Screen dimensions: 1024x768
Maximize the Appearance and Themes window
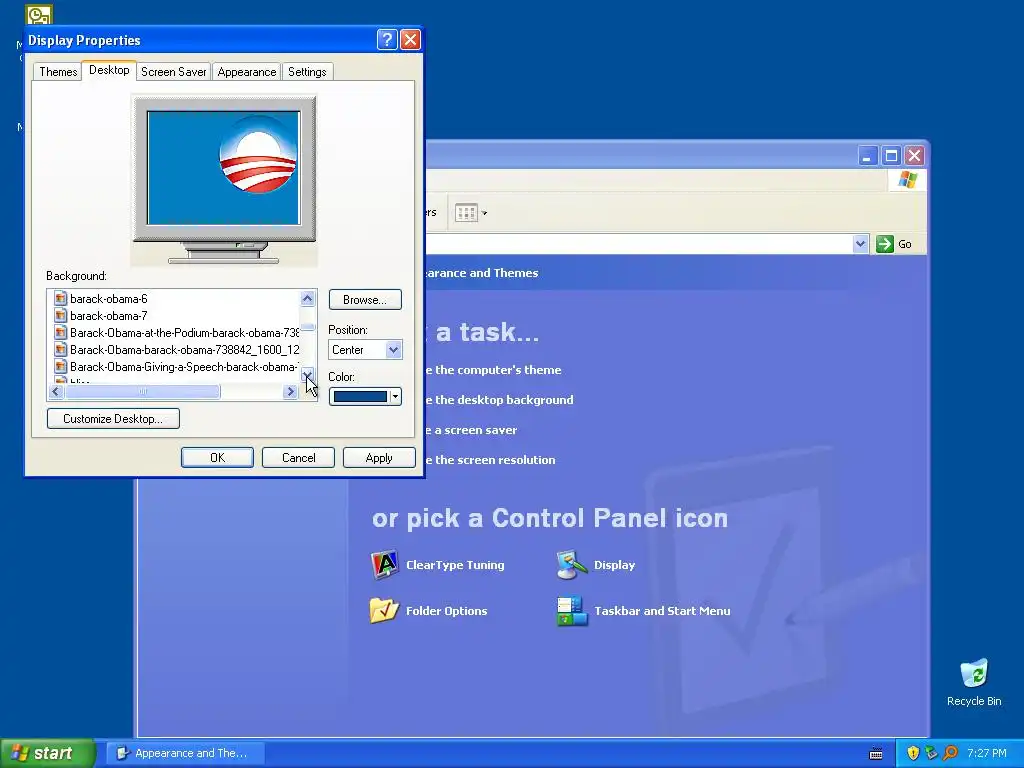point(891,155)
